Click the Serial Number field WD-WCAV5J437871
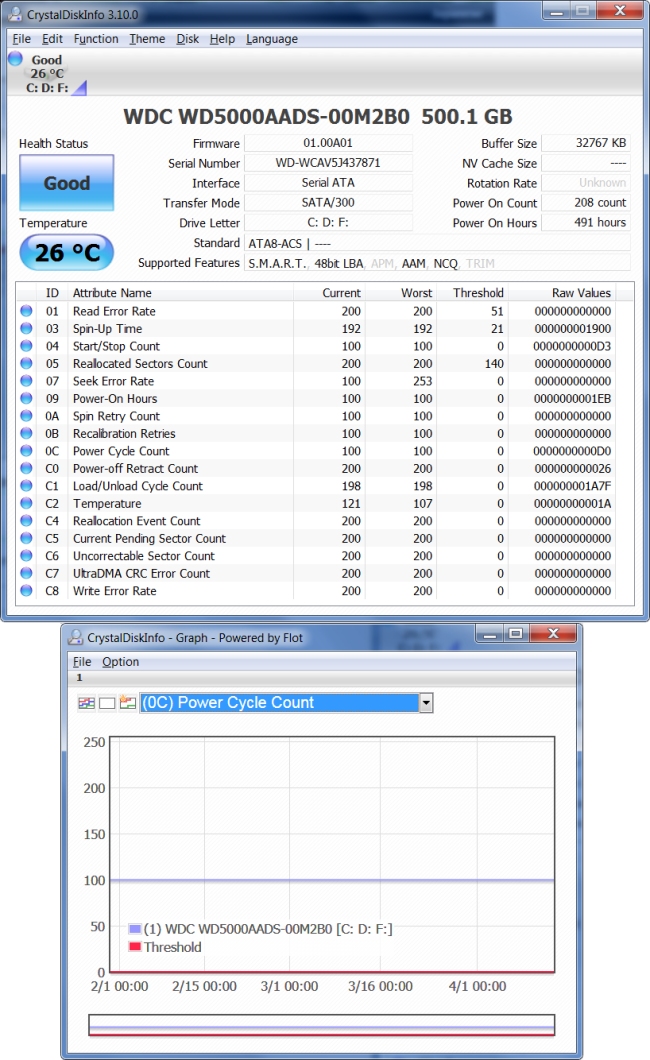This screenshot has width=650, height=1060. click(x=328, y=163)
